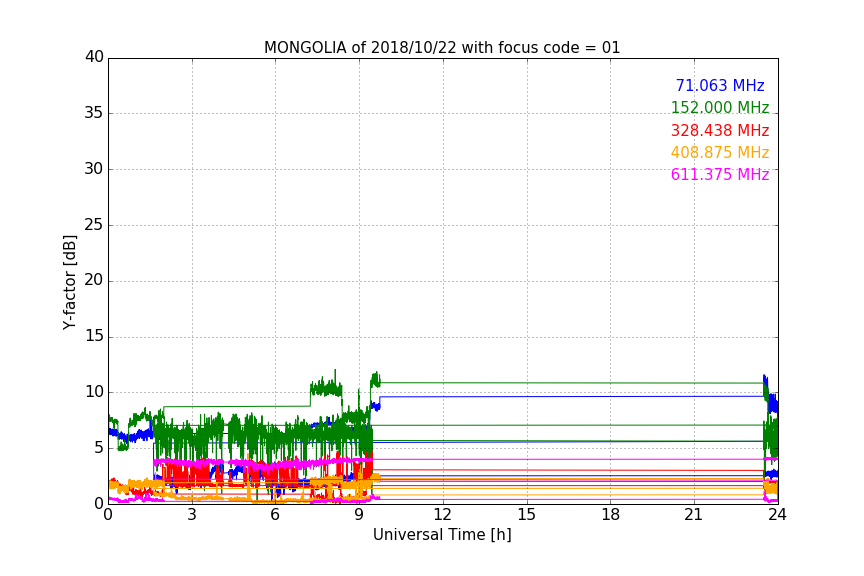Click the x-axis tick value 24
This screenshot has width=864, height=576.
point(777,515)
